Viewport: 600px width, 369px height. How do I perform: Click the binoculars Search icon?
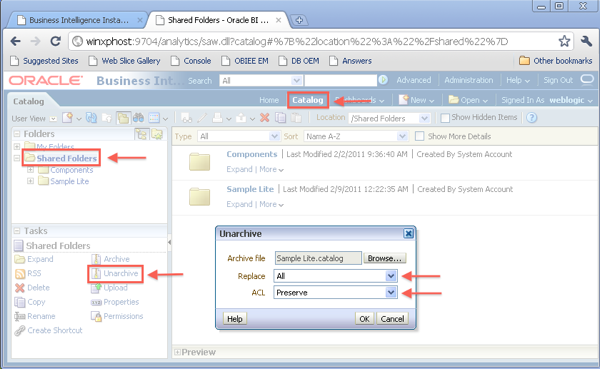(138, 118)
